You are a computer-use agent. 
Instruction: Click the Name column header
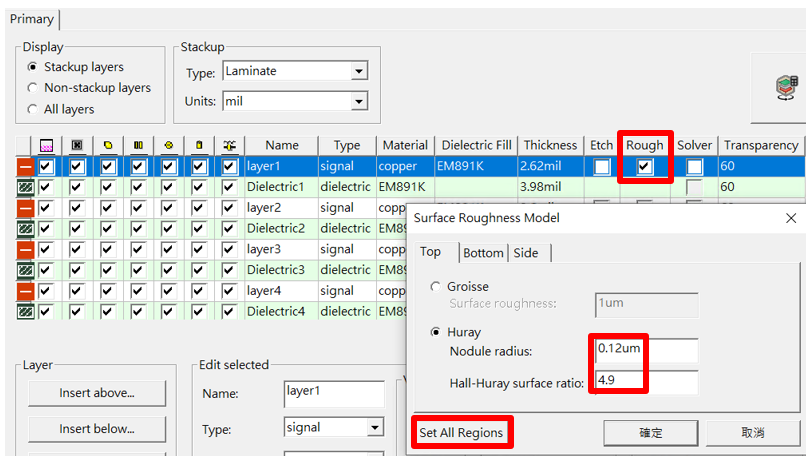point(282,145)
